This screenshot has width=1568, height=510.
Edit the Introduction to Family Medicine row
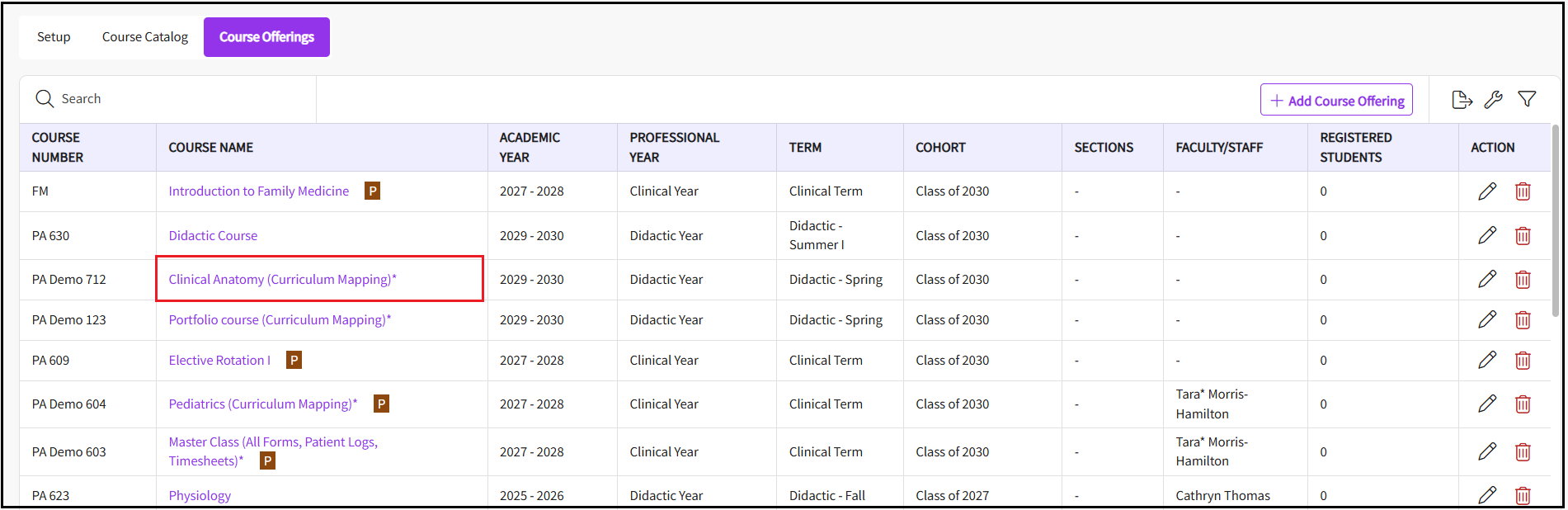point(1487,191)
